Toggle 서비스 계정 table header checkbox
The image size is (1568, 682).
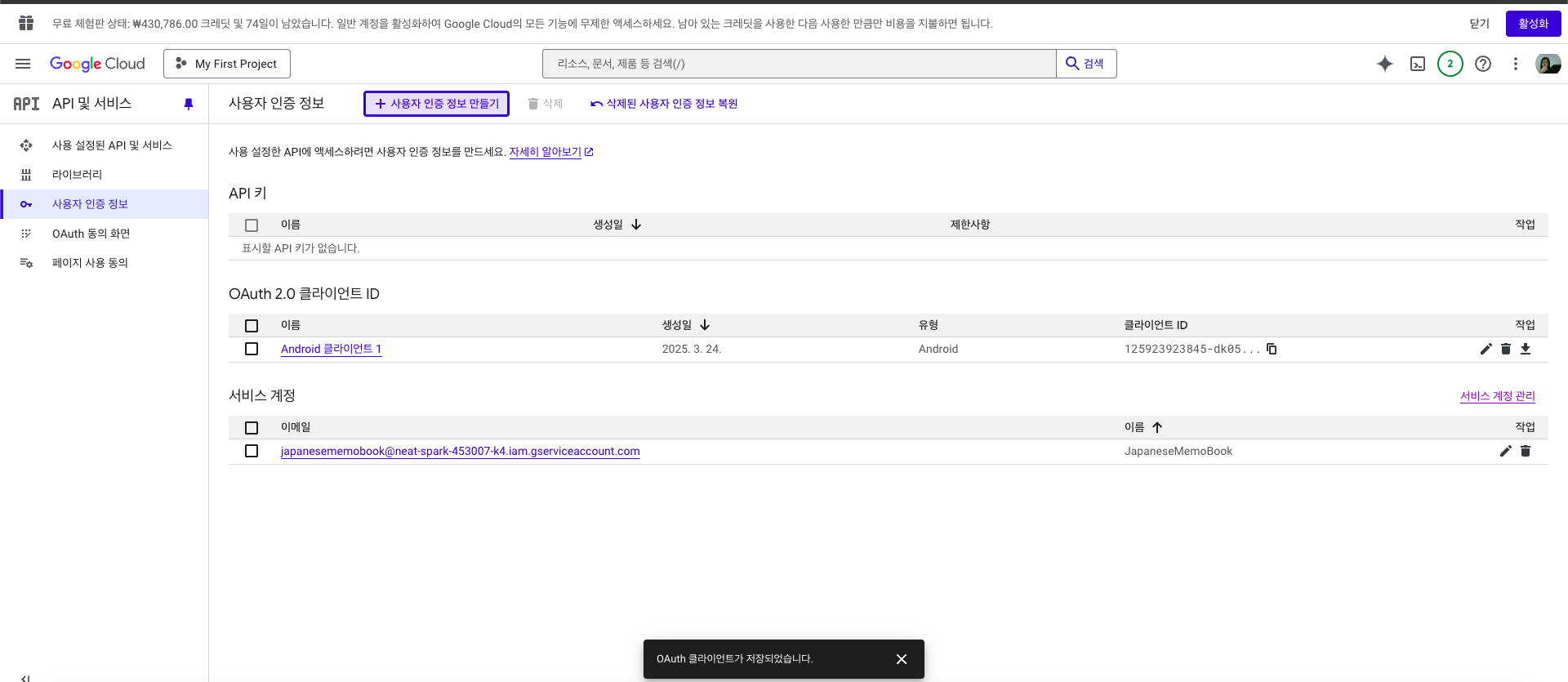click(252, 428)
